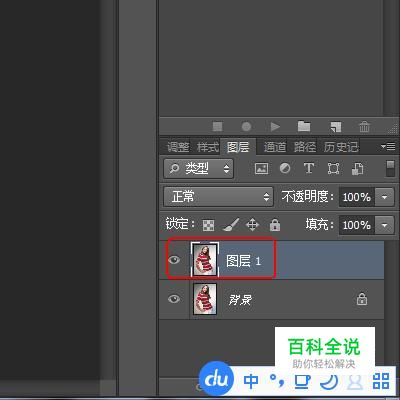Viewport: 400px width, 400px height.
Task: Lock transparent pixels checkerboard icon
Action: 209,226
